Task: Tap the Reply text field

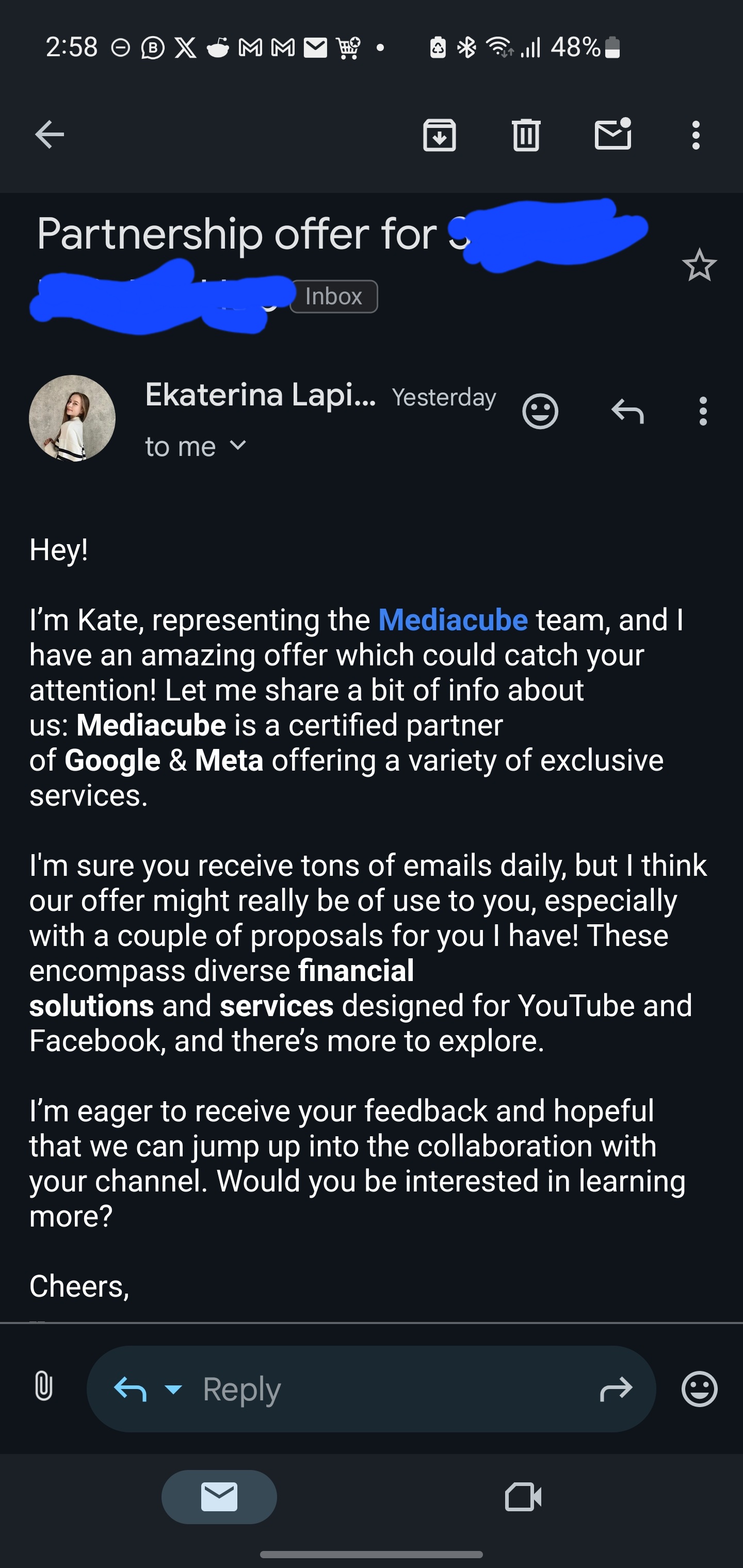Action: [x=390, y=1389]
